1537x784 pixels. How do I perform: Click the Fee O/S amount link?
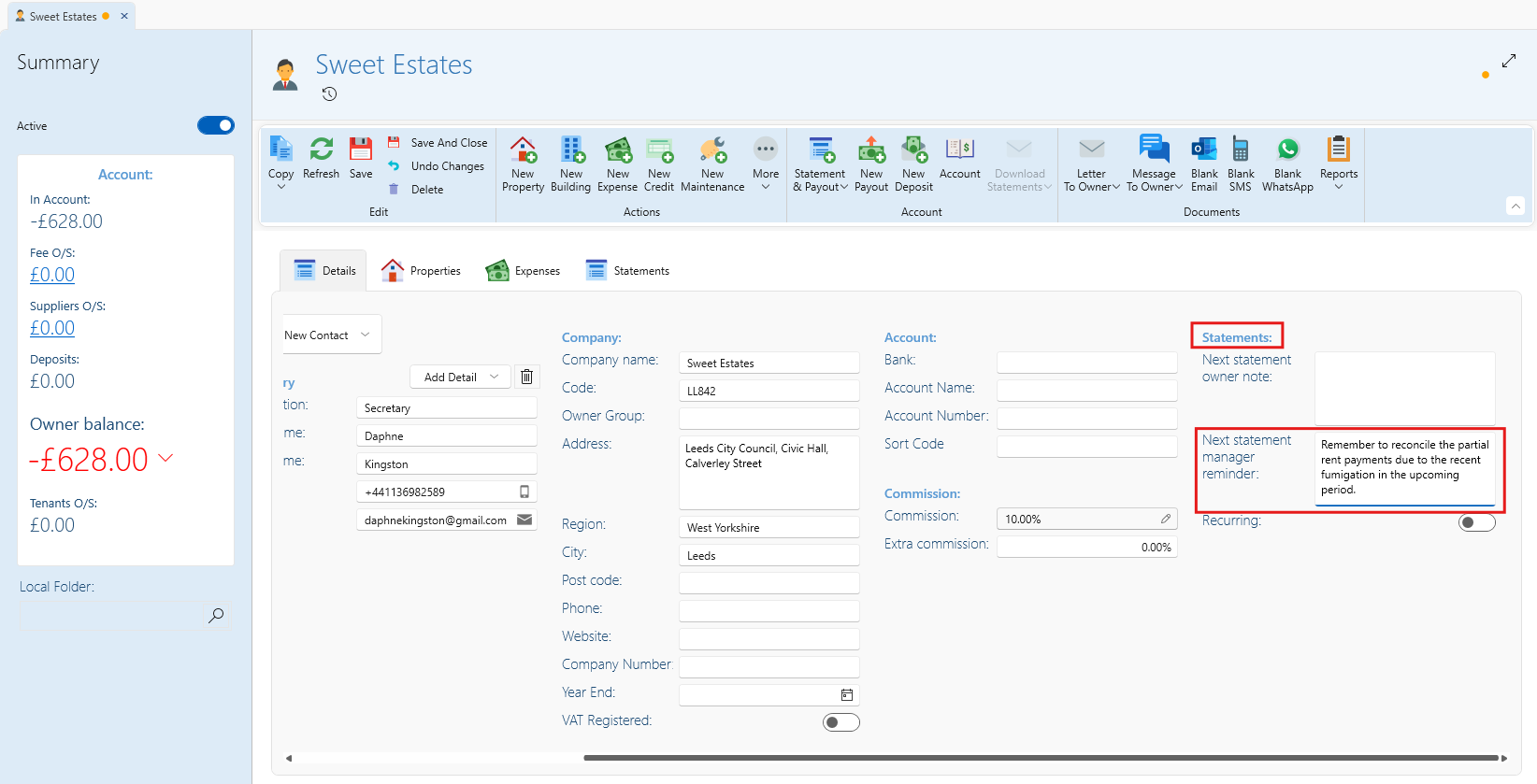point(52,275)
